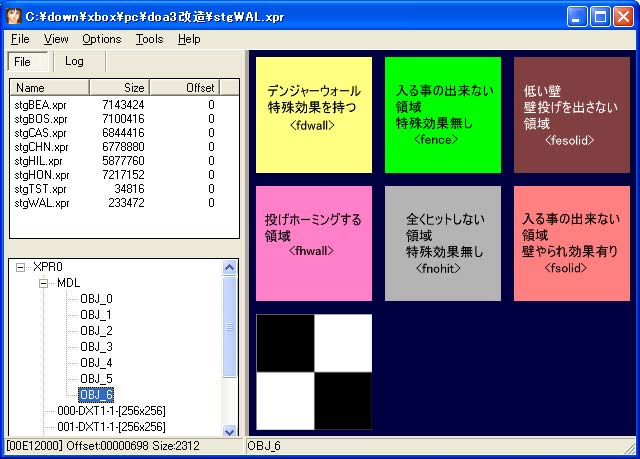Click tree scrollbar up arrow
The image size is (640, 459).
(229, 268)
